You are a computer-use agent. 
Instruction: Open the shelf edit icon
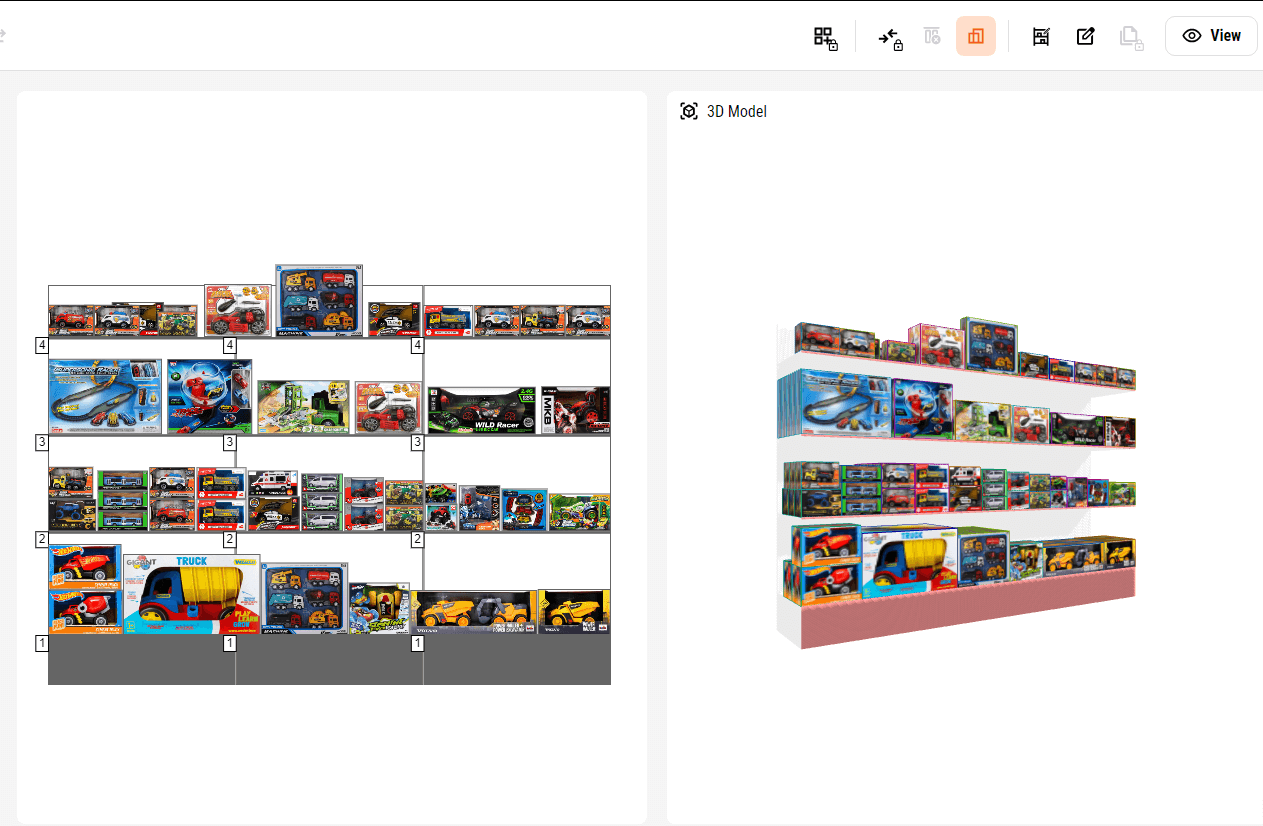click(x=1040, y=37)
